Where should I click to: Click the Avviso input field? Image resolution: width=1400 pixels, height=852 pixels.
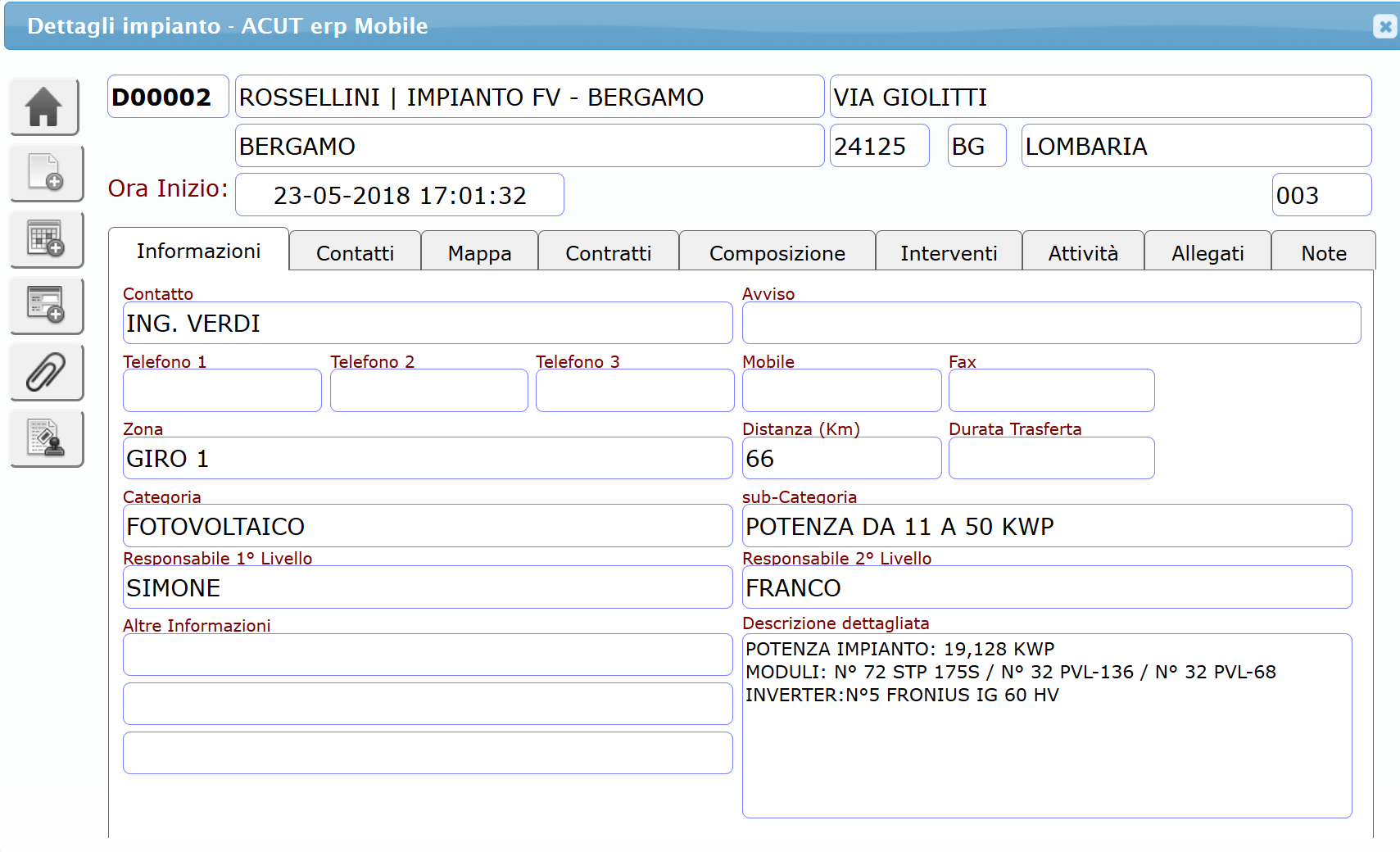tap(1050, 323)
